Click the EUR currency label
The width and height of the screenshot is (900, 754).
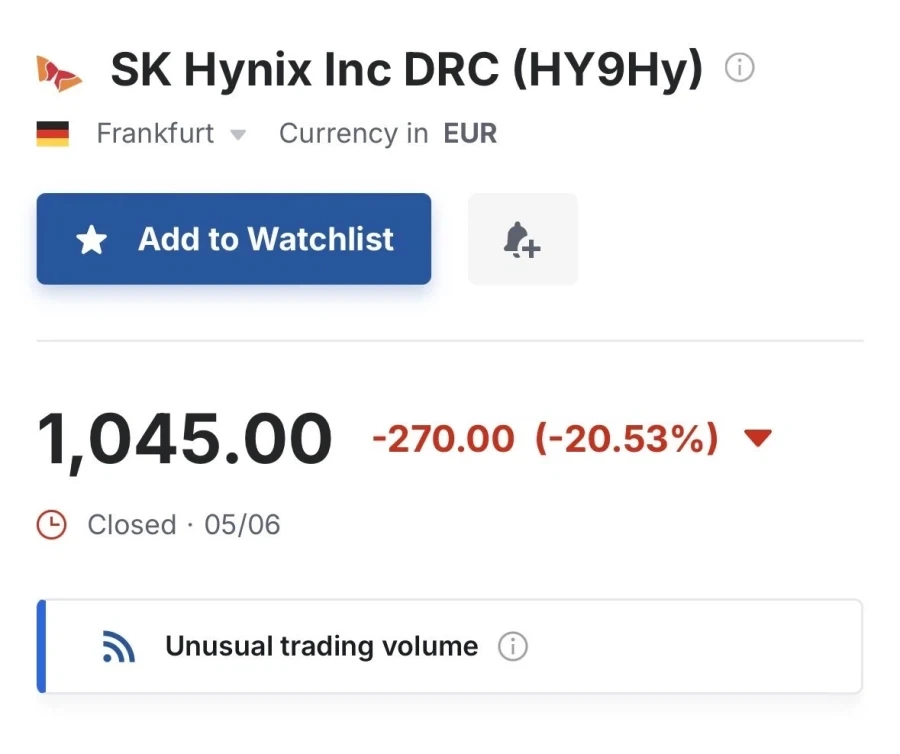coord(470,133)
